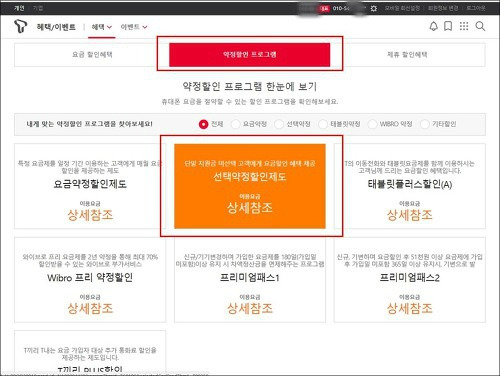Open 혜택/이벤트 section title
The image size is (500, 376).
tap(56, 27)
